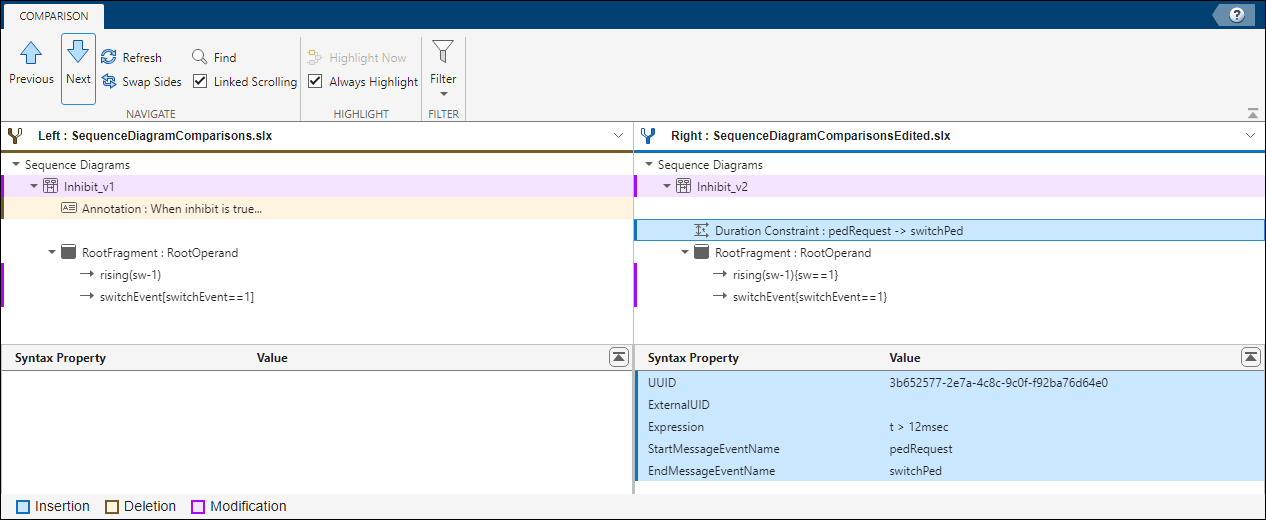Expand the left file SequenceDiagramComparisons.slx dropdown
Screen dimensions: 1266x520
pyautogui.click(x=618, y=135)
